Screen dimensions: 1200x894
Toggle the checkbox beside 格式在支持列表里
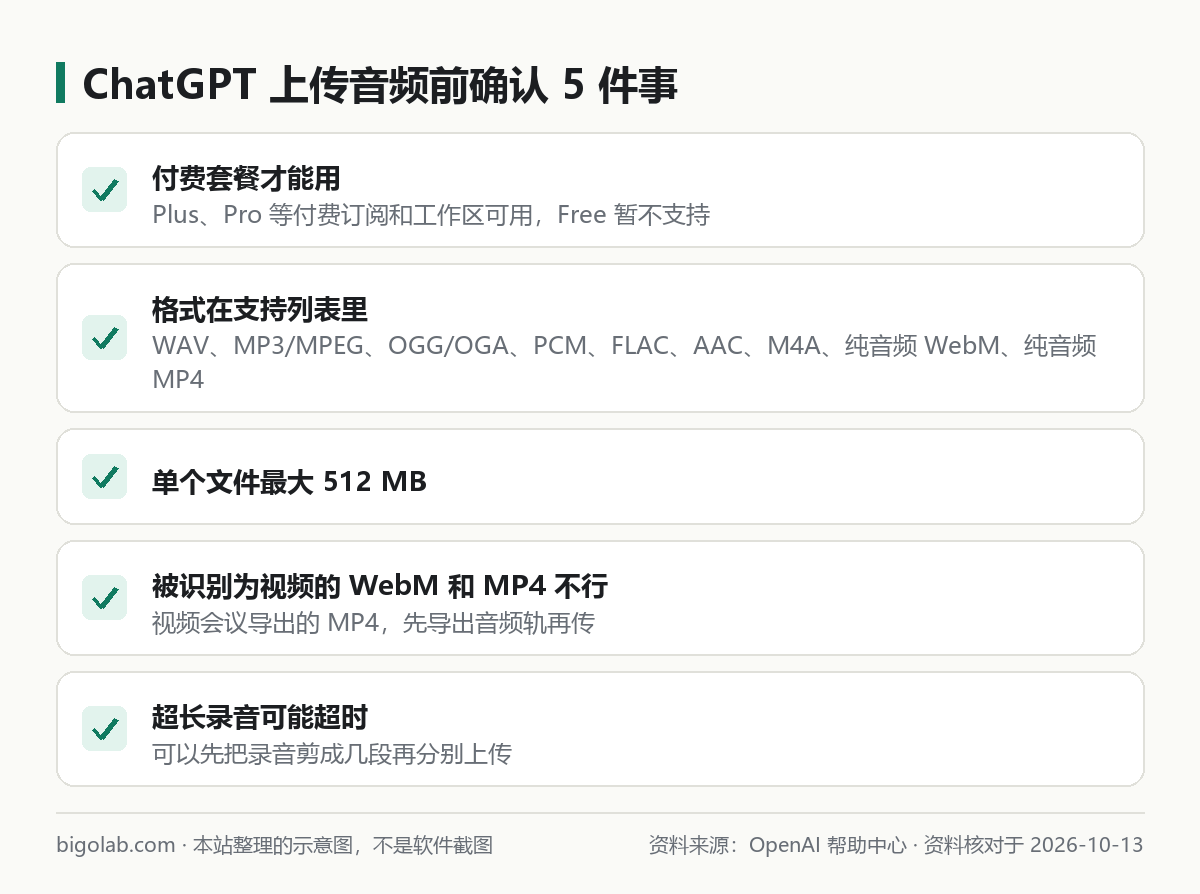[104, 338]
